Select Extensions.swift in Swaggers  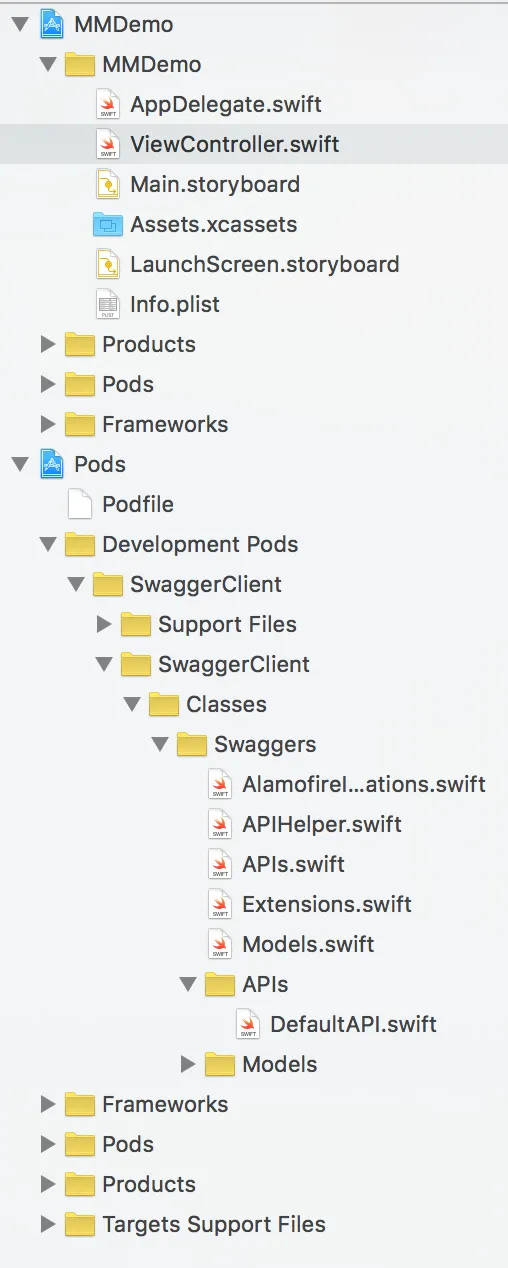tap(327, 904)
